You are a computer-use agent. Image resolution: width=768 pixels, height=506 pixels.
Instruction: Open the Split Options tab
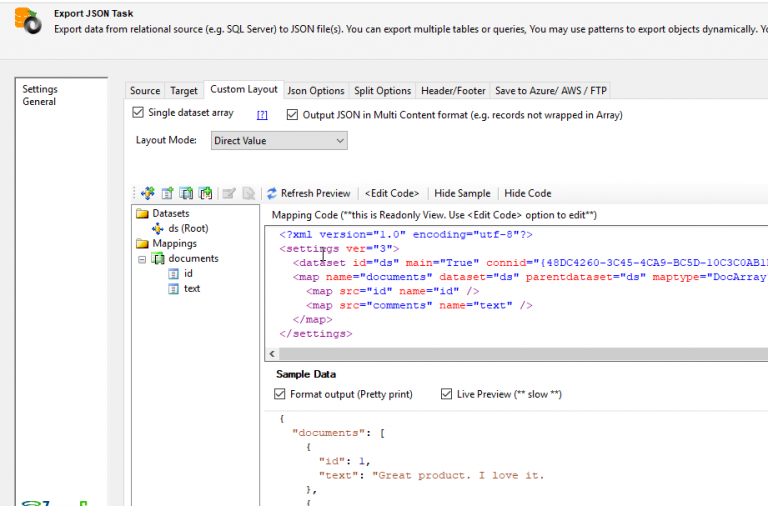(x=382, y=91)
